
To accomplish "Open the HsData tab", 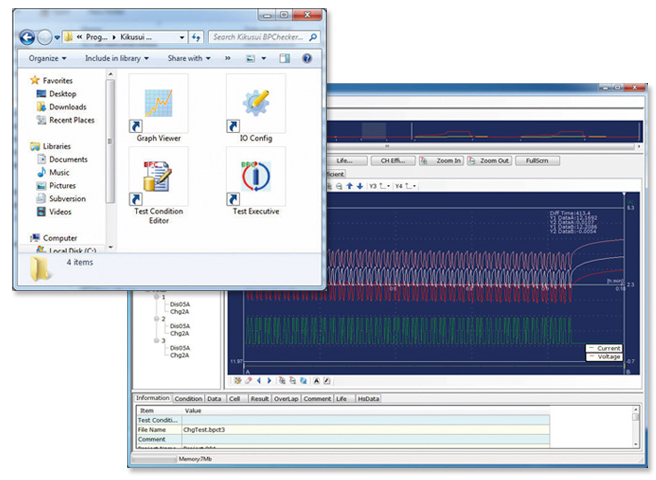I will coord(369,398).
